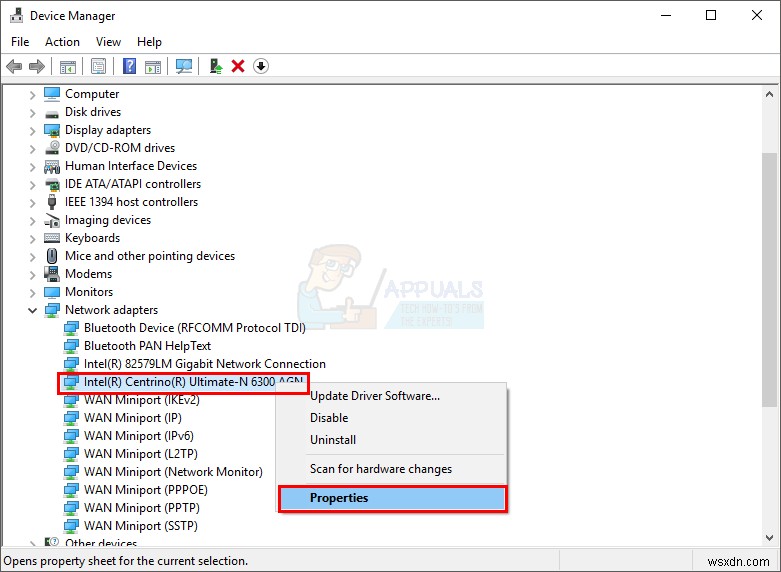The image size is (781, 572).
Task: Click the scrollbar down arrow
Action: coord(769,538)
